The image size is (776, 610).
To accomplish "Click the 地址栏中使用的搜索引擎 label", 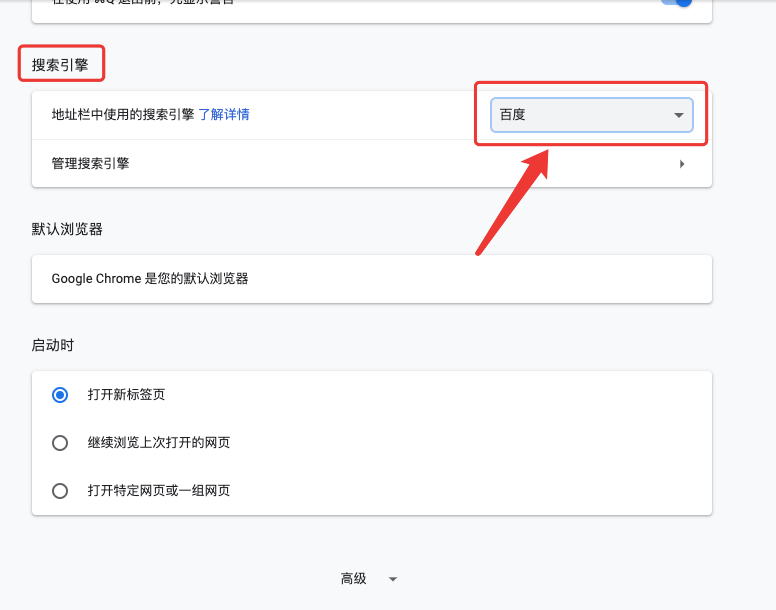I will coord(123,115).
